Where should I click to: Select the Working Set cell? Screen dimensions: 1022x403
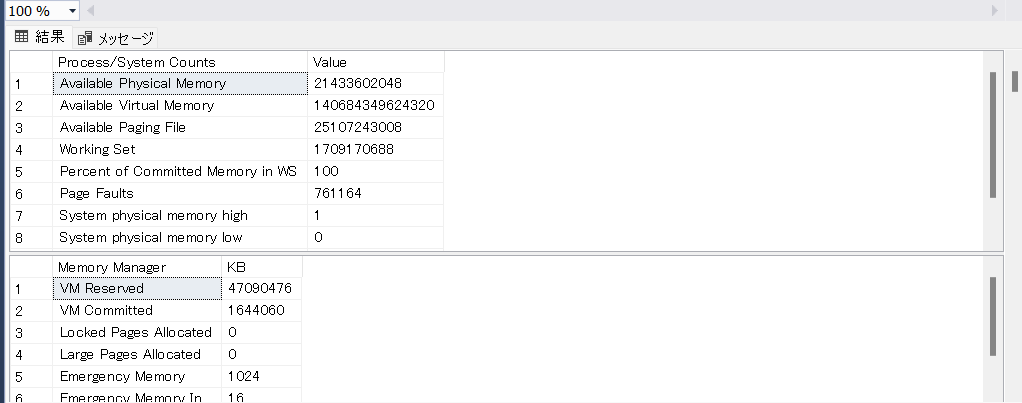(x=180, y=149)
